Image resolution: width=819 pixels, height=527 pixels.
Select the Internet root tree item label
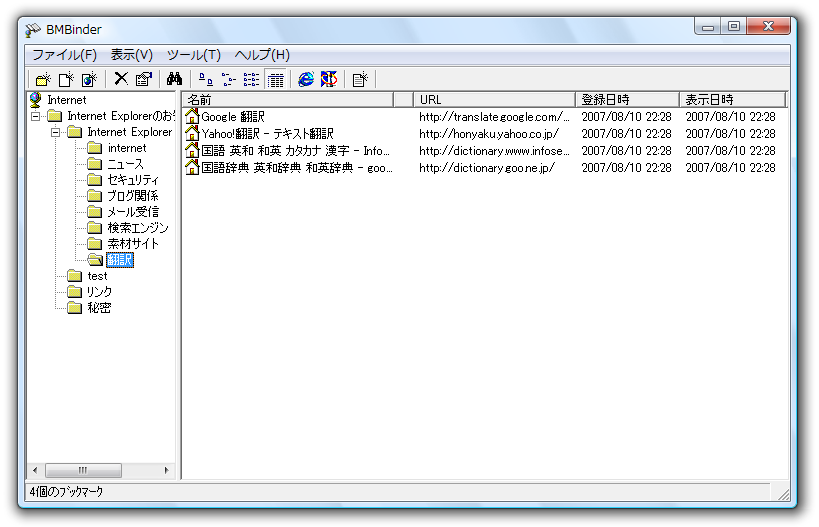(x=67, y=100)
